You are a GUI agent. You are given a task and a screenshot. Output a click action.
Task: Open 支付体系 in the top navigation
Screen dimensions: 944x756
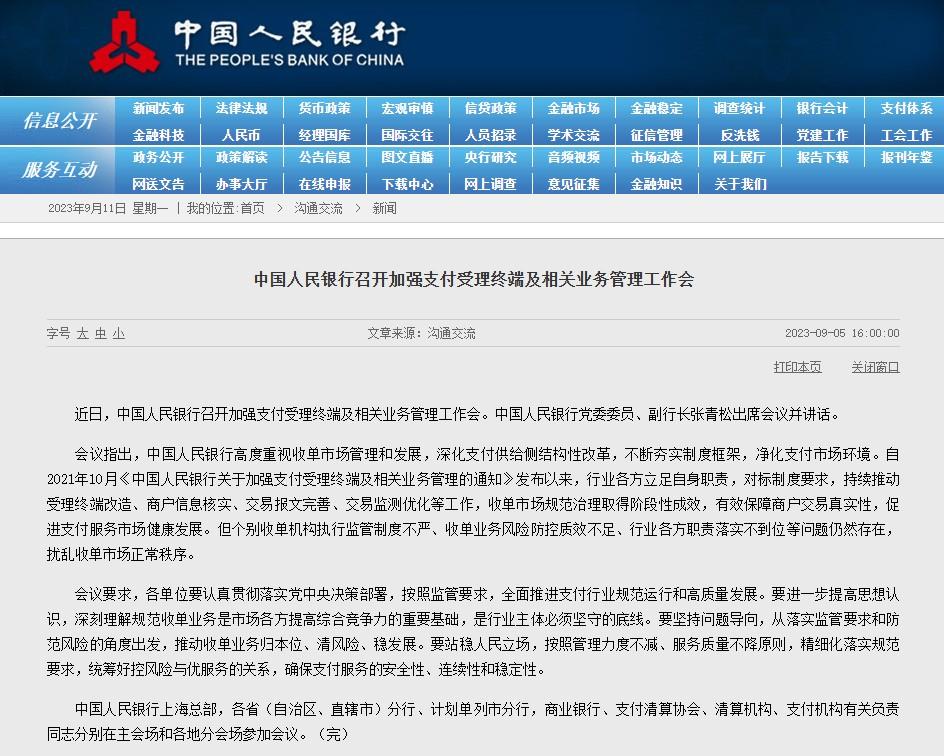[x=905, y=108]
